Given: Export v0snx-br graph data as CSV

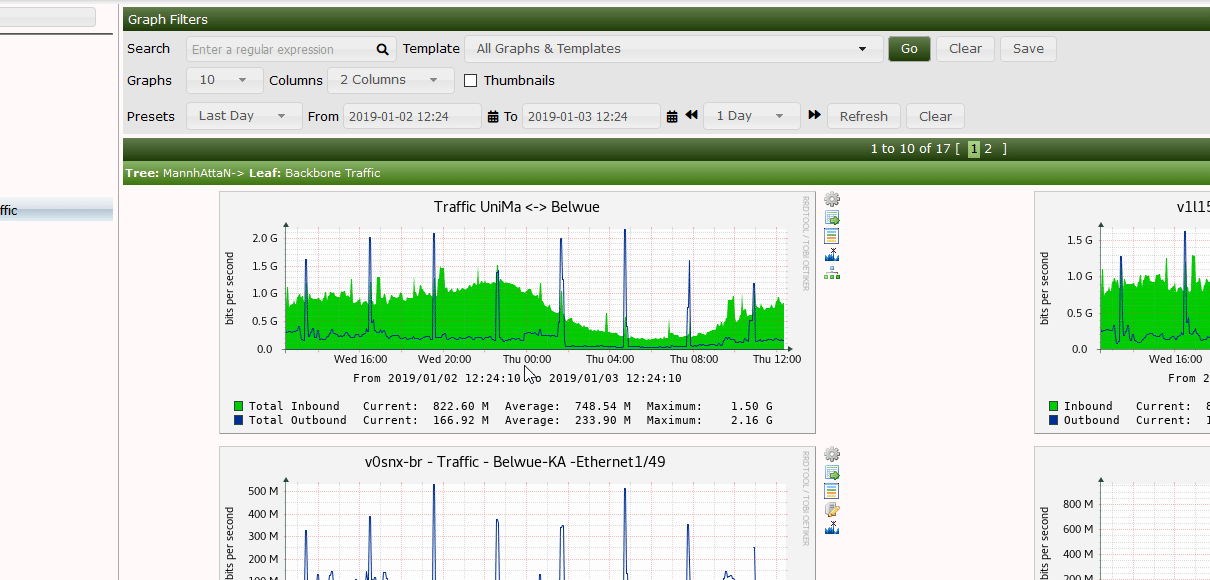Looking at the screenshot, I should pos(832,473).
